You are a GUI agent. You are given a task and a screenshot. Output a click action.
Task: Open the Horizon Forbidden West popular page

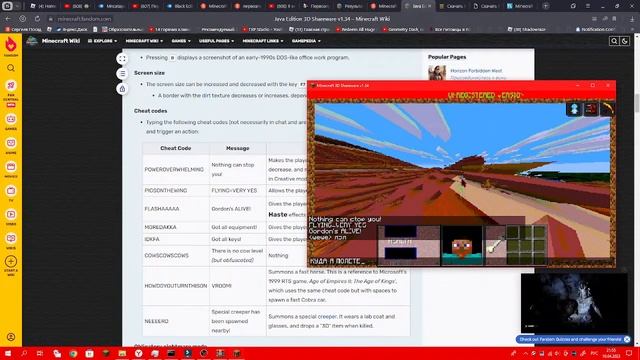[476, 71]
